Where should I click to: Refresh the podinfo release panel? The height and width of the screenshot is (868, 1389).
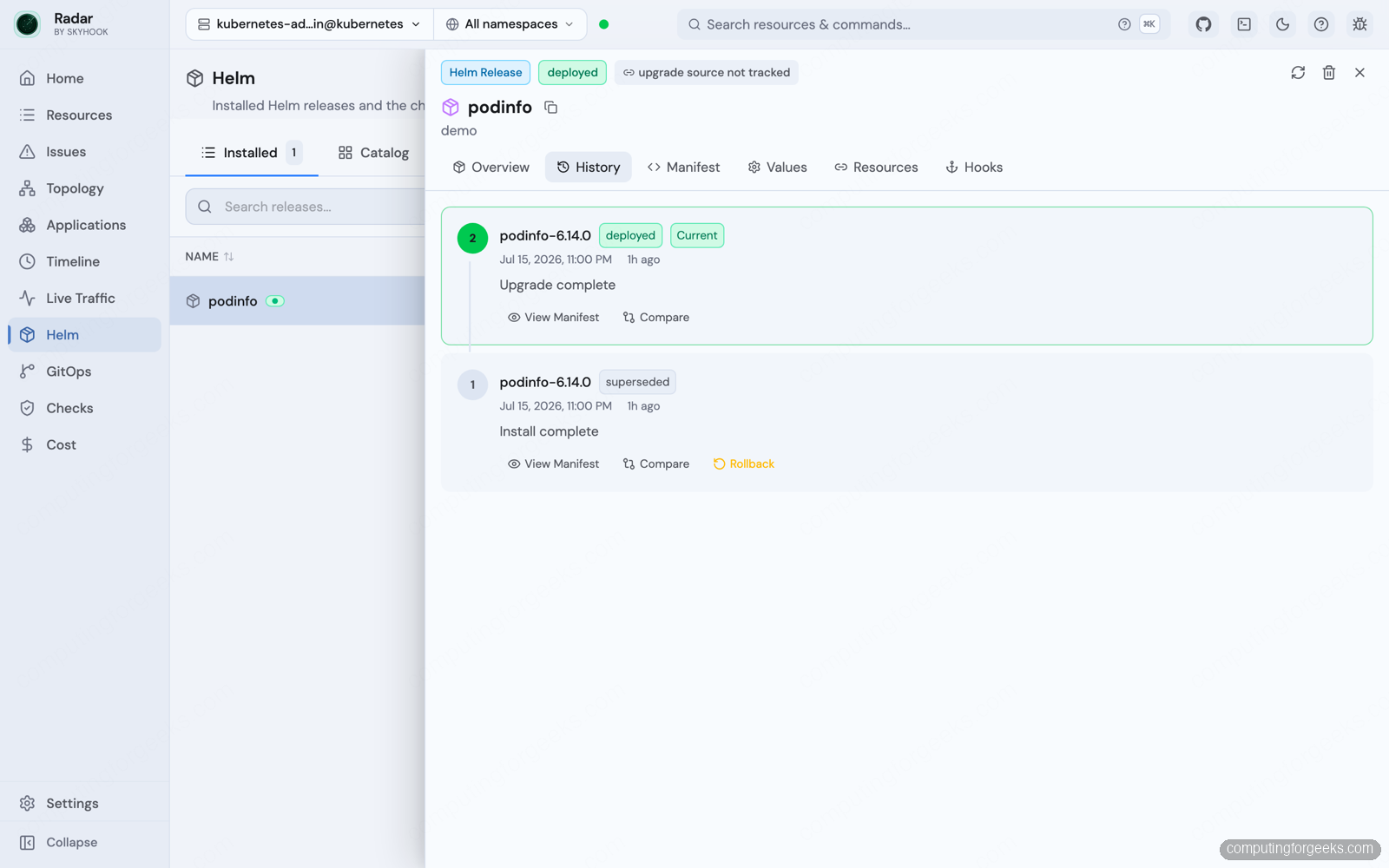click(x=1298, y=73)
